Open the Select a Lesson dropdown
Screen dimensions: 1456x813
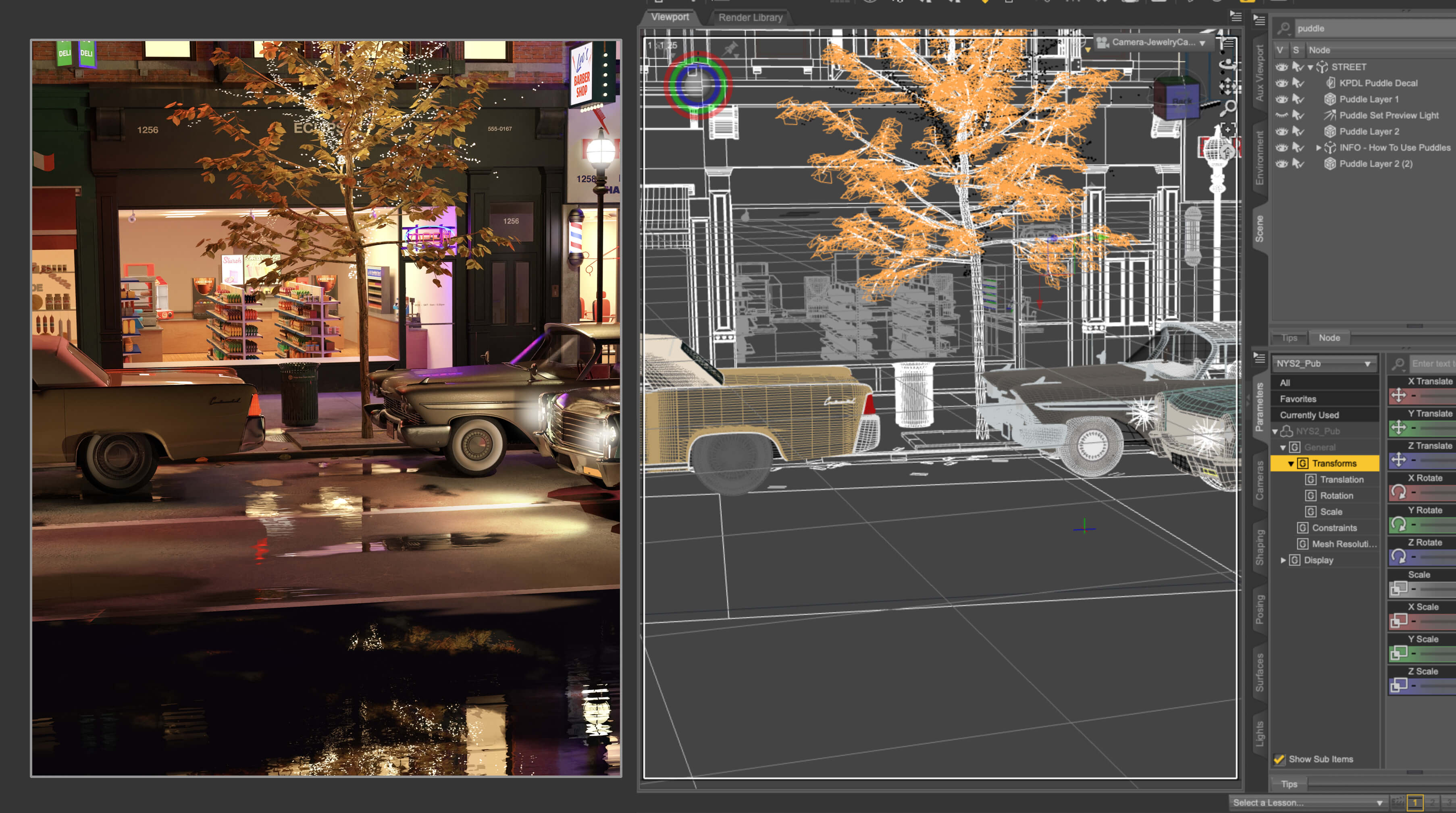(1308, 802)
